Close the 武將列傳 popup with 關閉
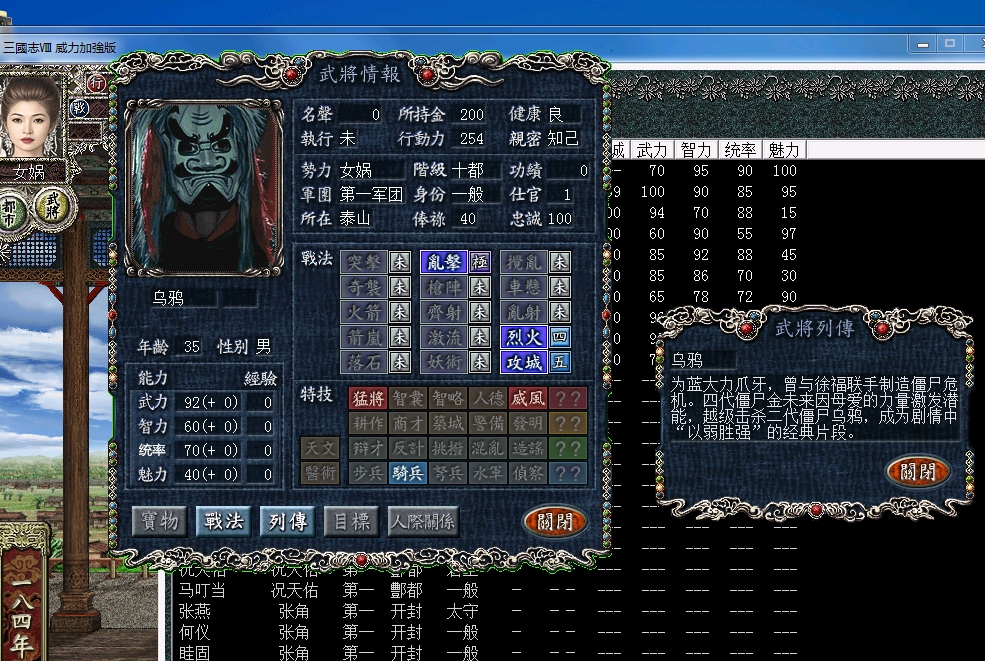This screenshot has height=661, width=985. pos(918,471)
